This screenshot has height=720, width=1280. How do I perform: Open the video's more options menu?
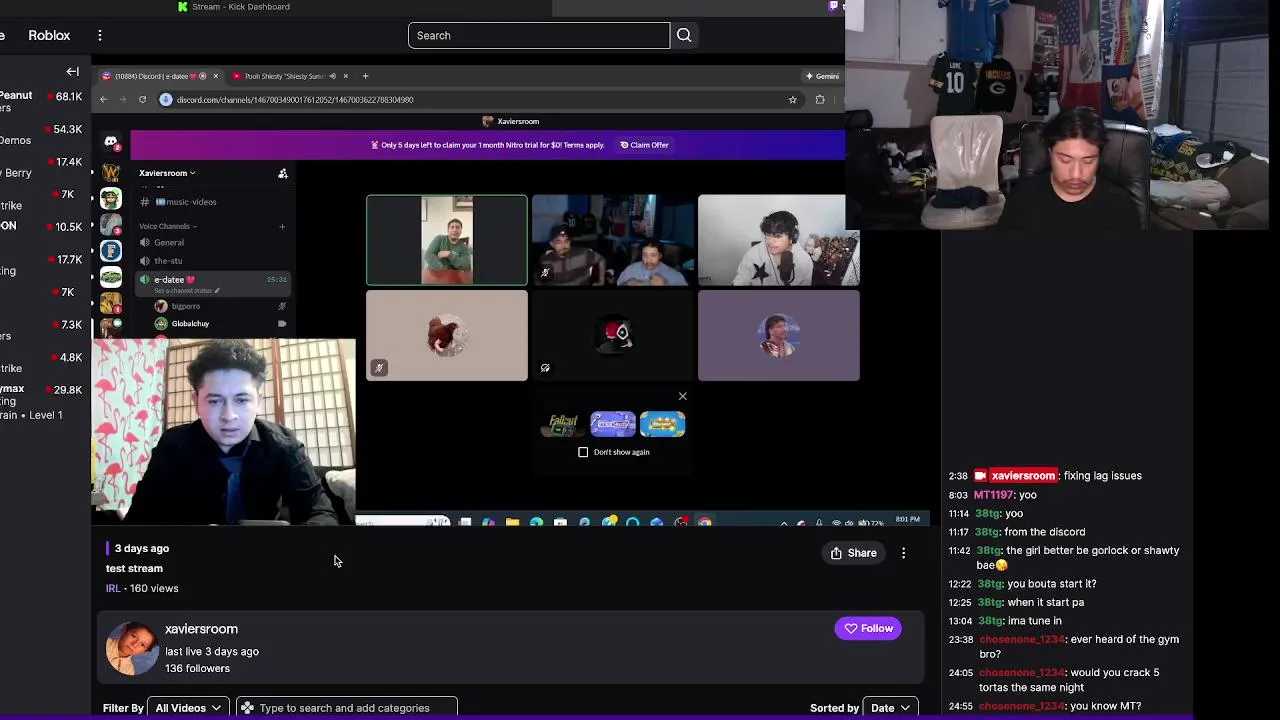click(903, 553)
